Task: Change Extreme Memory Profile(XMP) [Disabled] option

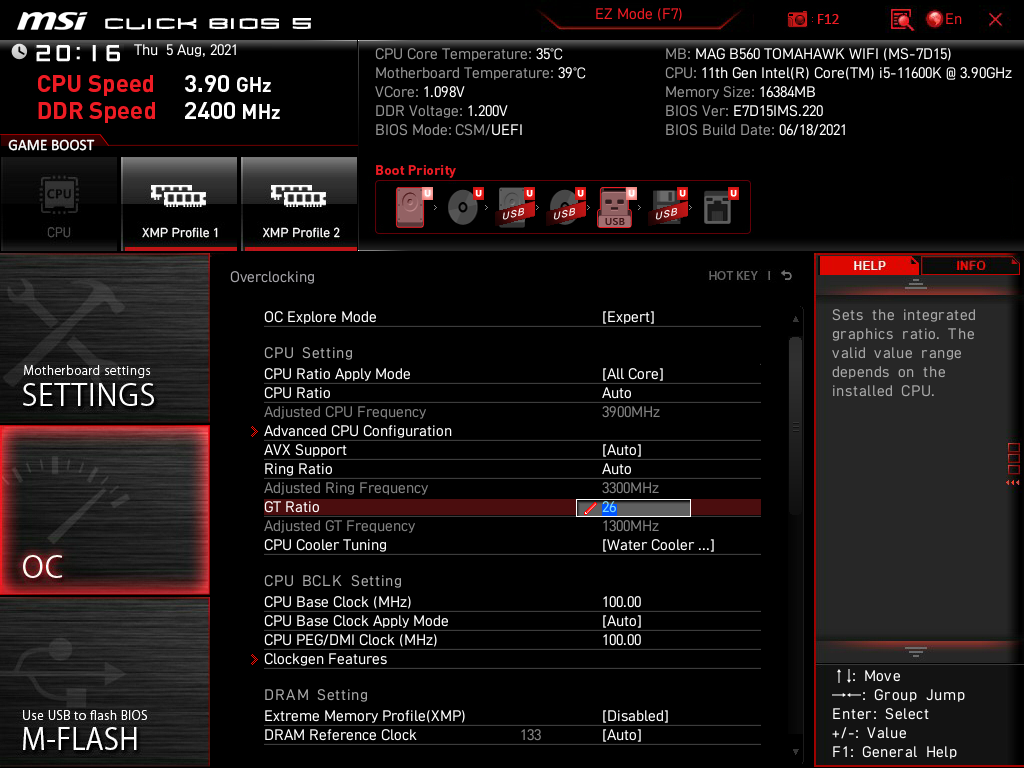Action: coord(635,716)
